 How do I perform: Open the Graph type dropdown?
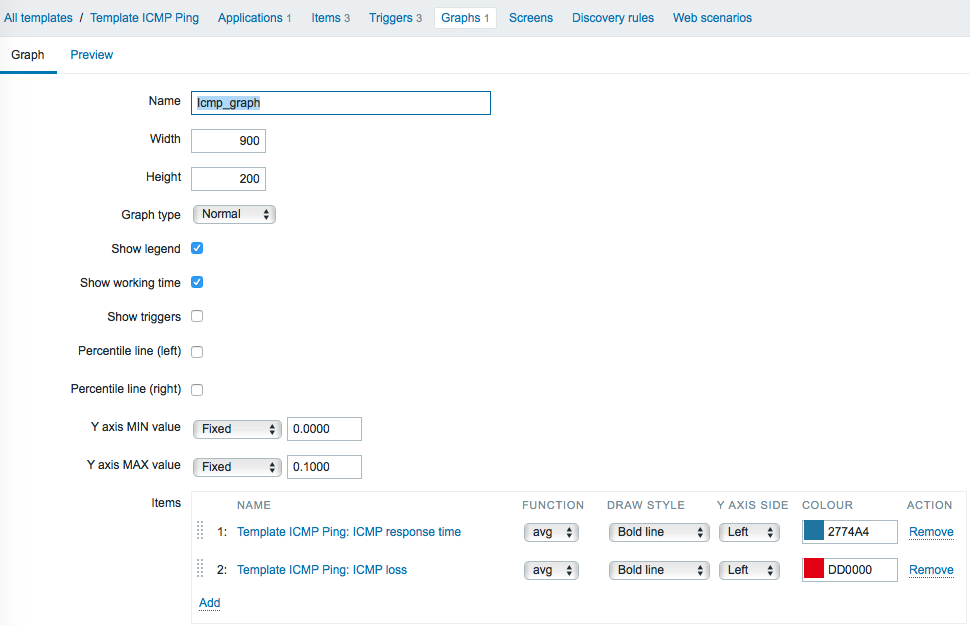pyautogui.click(x=234, y=214)
